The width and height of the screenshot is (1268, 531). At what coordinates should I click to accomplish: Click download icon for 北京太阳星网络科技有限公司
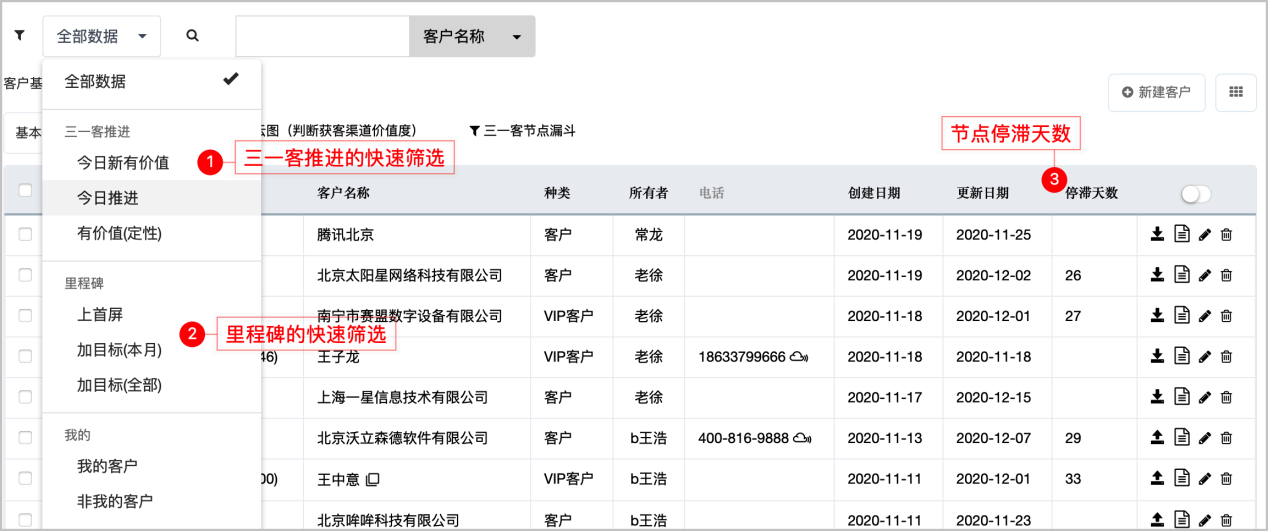(1157, 275)
